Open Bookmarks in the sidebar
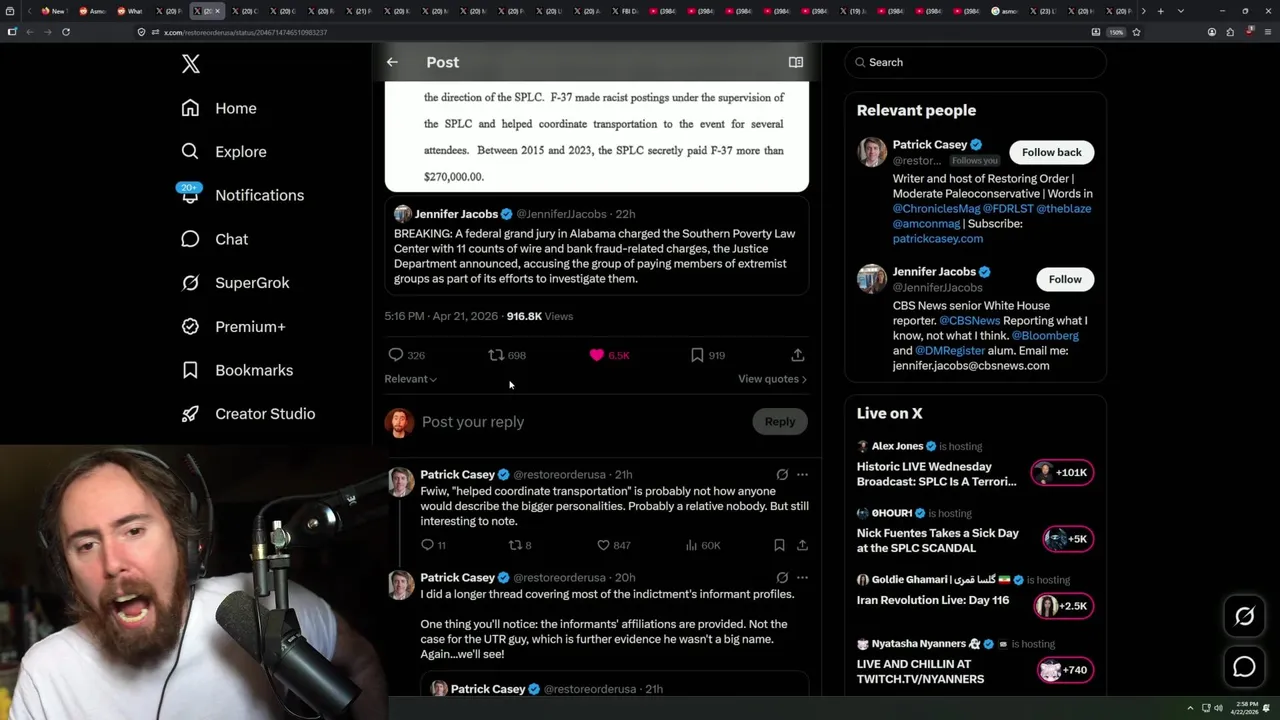 (237, 370)
